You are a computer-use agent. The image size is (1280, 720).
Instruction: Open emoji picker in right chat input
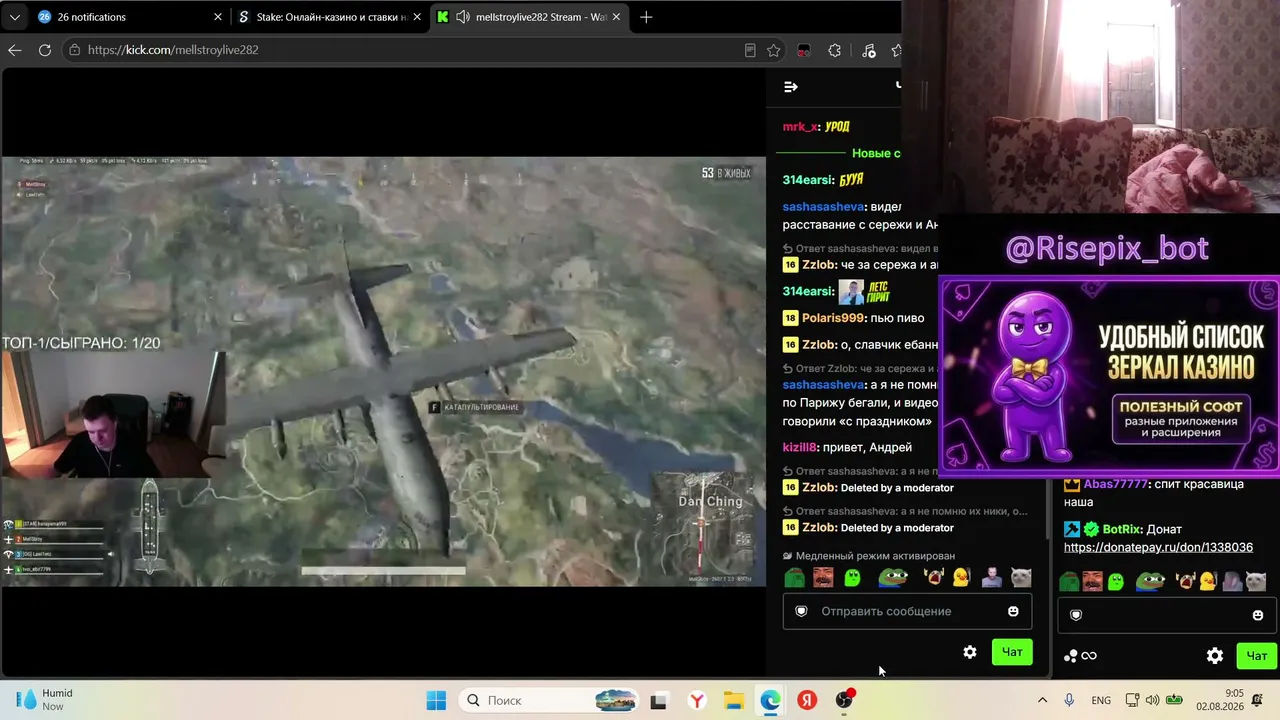tap(1258, 615)
